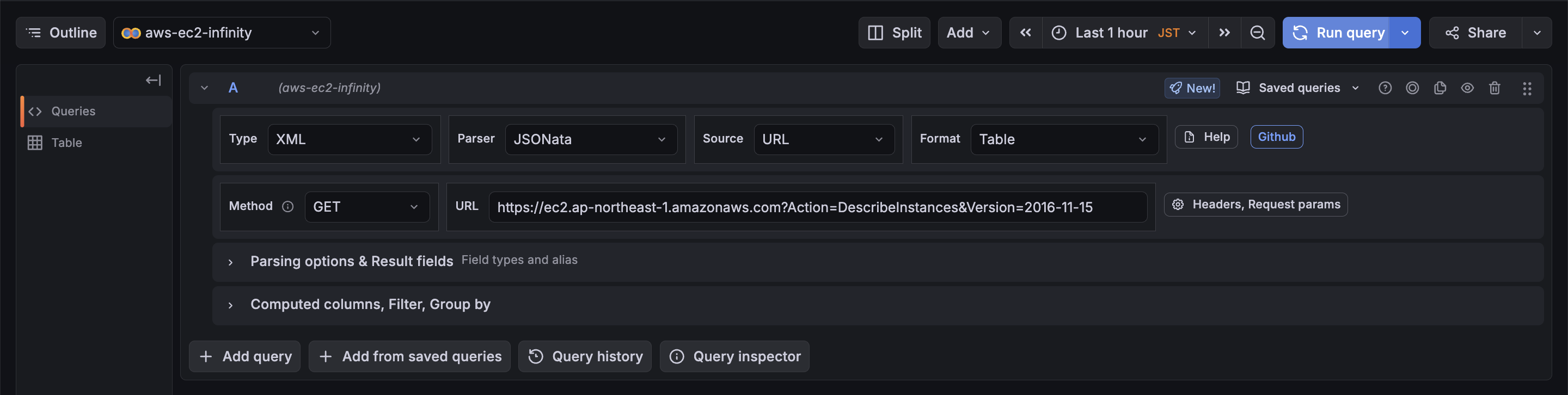Collapse query A row with chevron
This screenshot has height=395, width=1568.
point(205,88)
